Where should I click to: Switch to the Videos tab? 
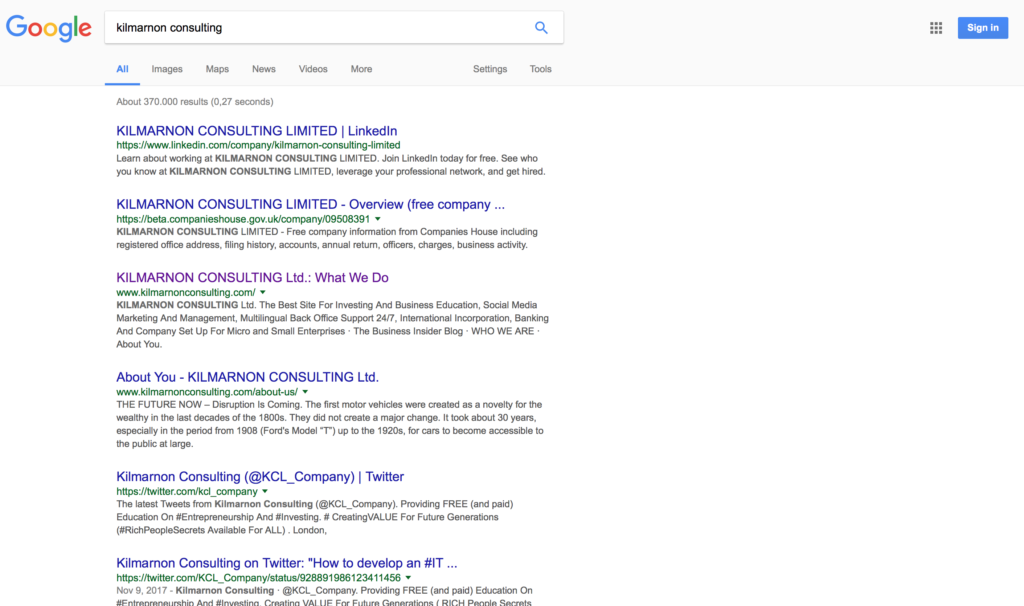click(313, 69)
